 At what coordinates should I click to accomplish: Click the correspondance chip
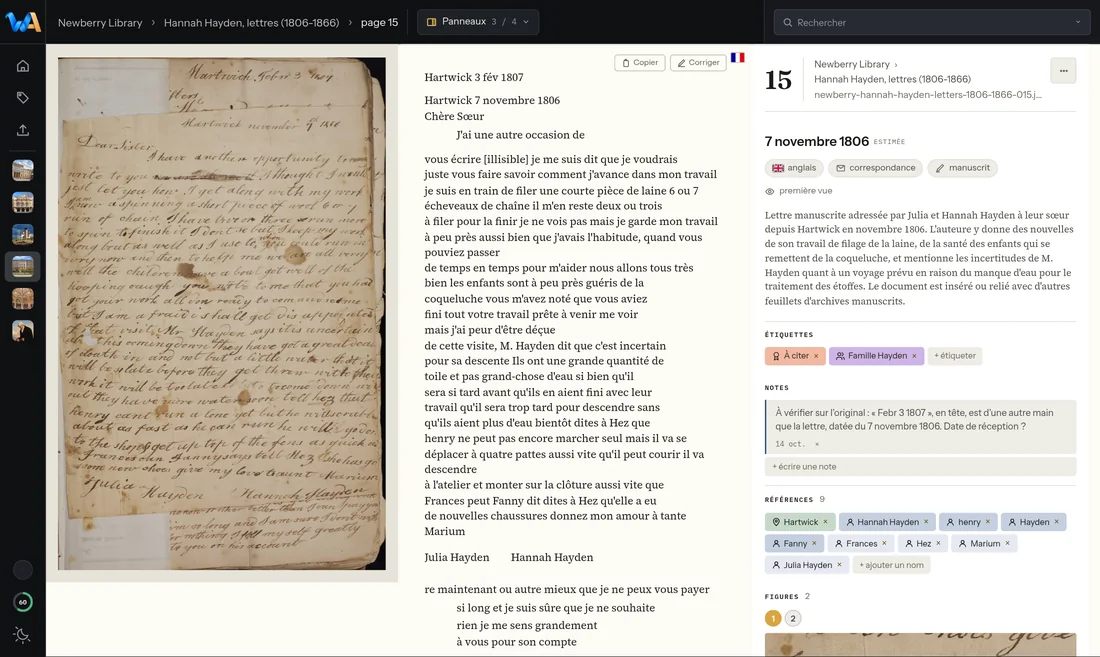coord(875,168)
